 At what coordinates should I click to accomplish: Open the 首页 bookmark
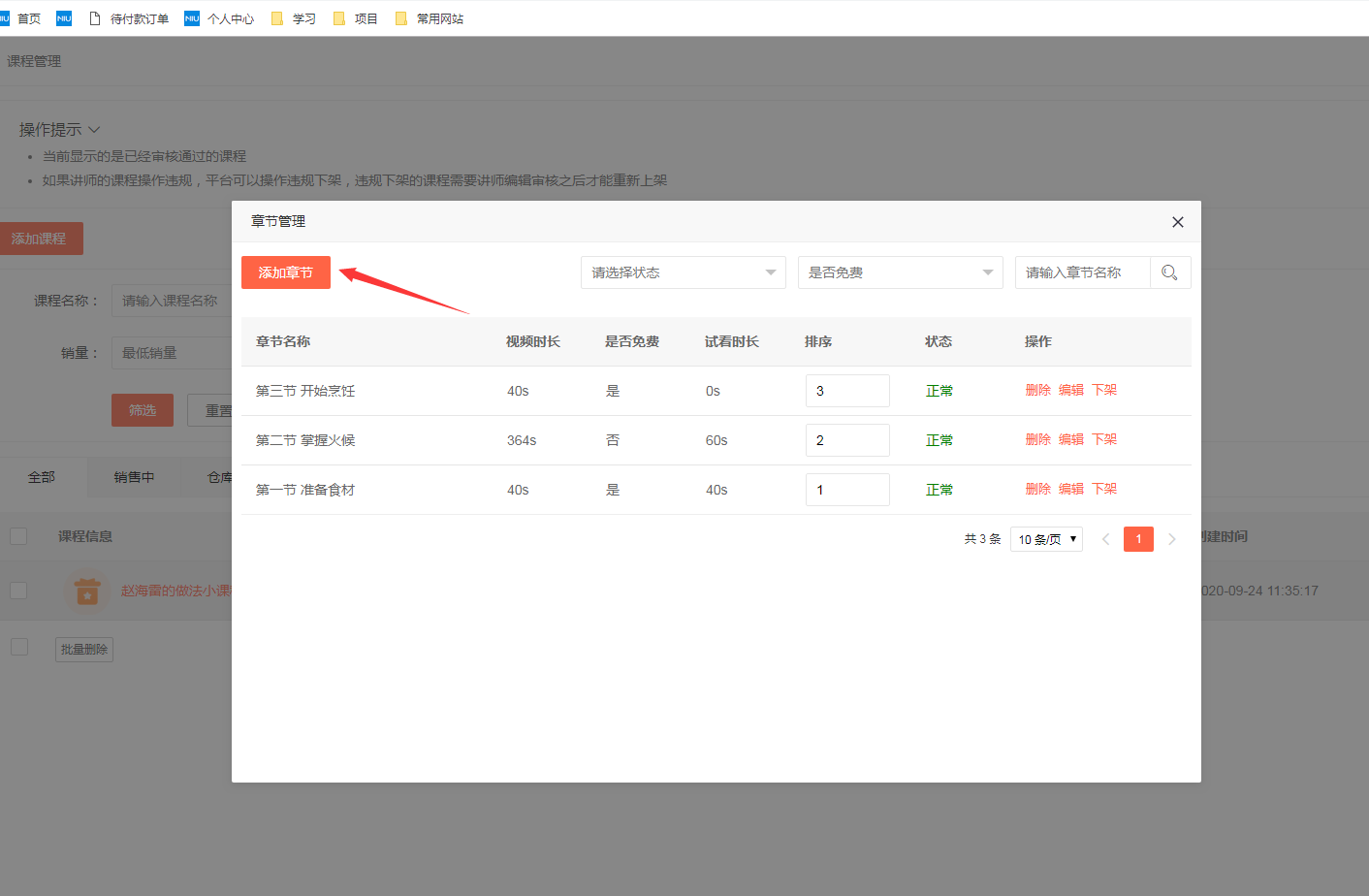click(20, 18)
